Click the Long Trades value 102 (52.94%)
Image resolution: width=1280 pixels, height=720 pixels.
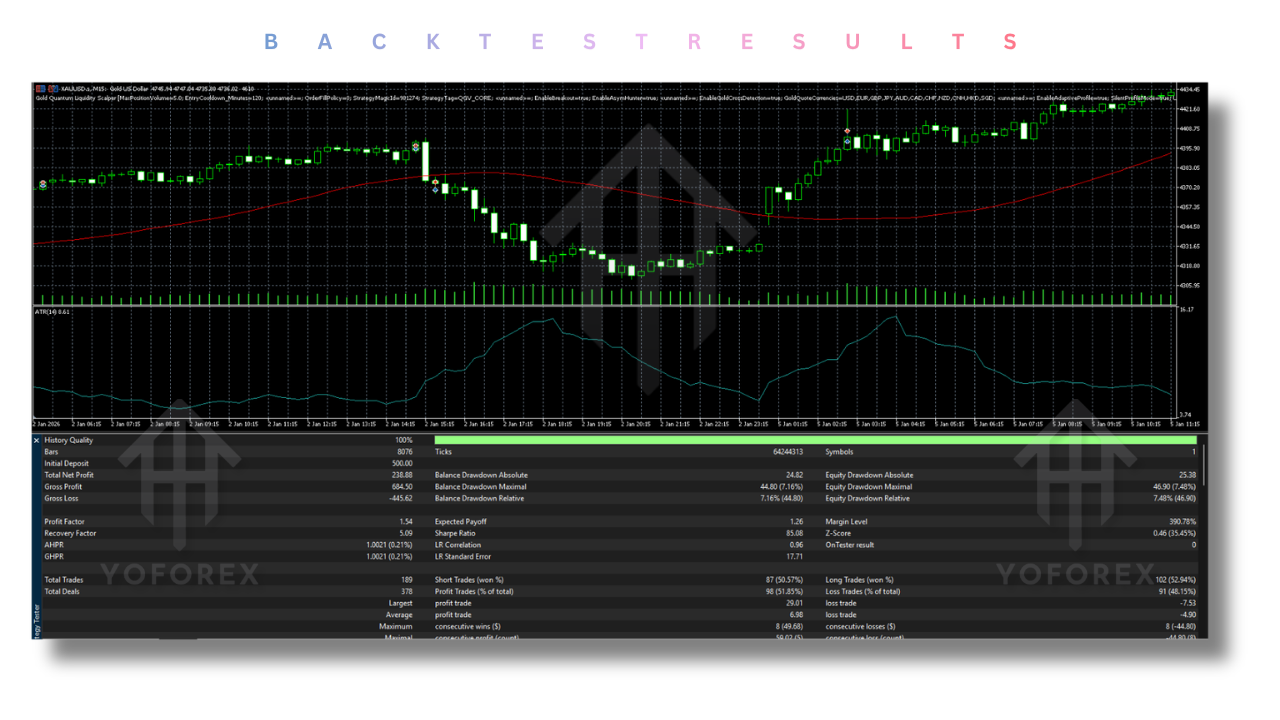1175,580
